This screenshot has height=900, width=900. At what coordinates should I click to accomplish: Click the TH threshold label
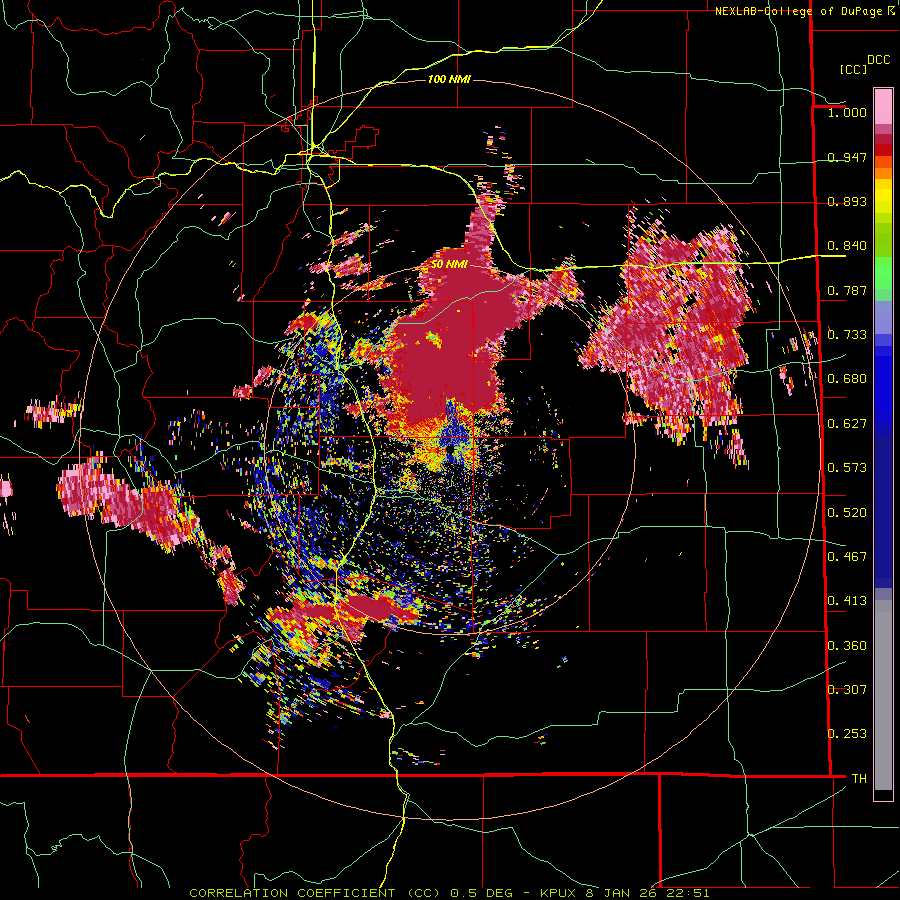859,779
